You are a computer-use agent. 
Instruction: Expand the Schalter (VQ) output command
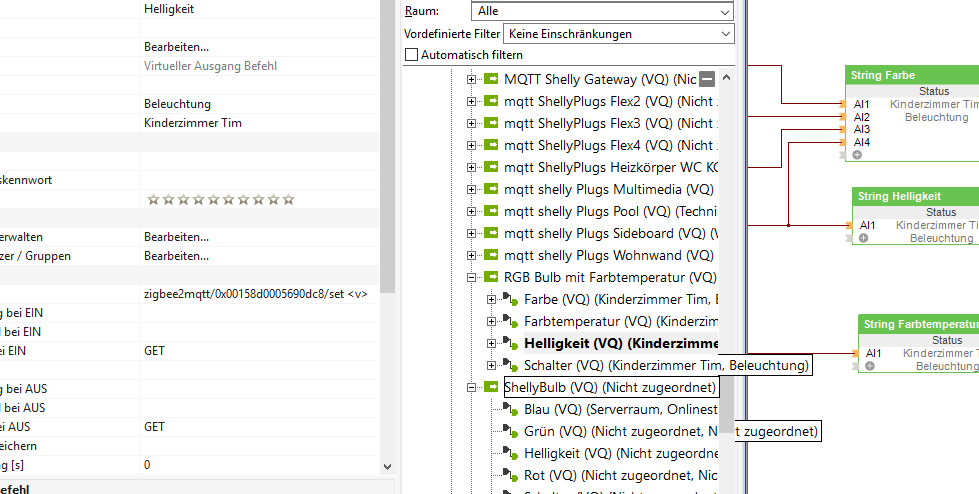(491, 365)
